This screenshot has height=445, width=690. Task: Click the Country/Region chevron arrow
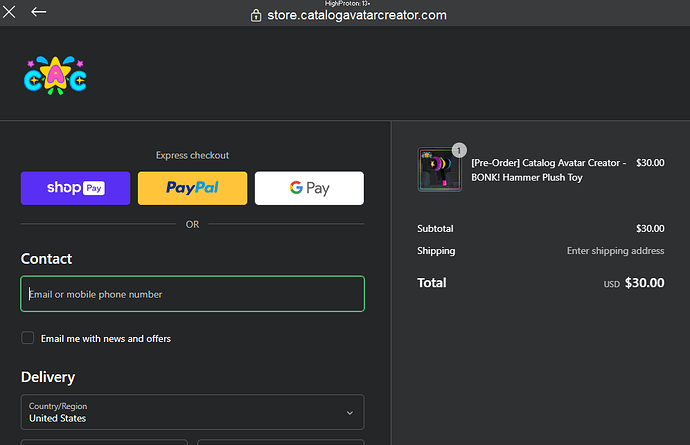pos(350,413)
